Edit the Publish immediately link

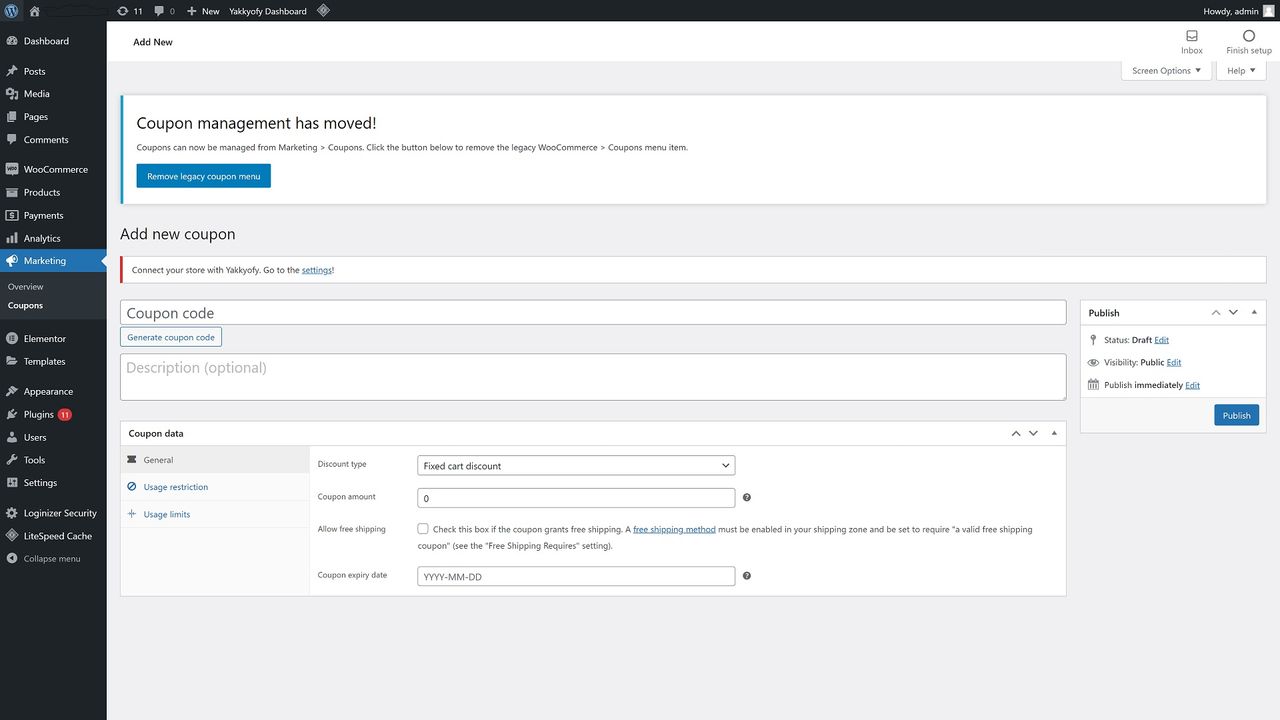(1192, 385)
